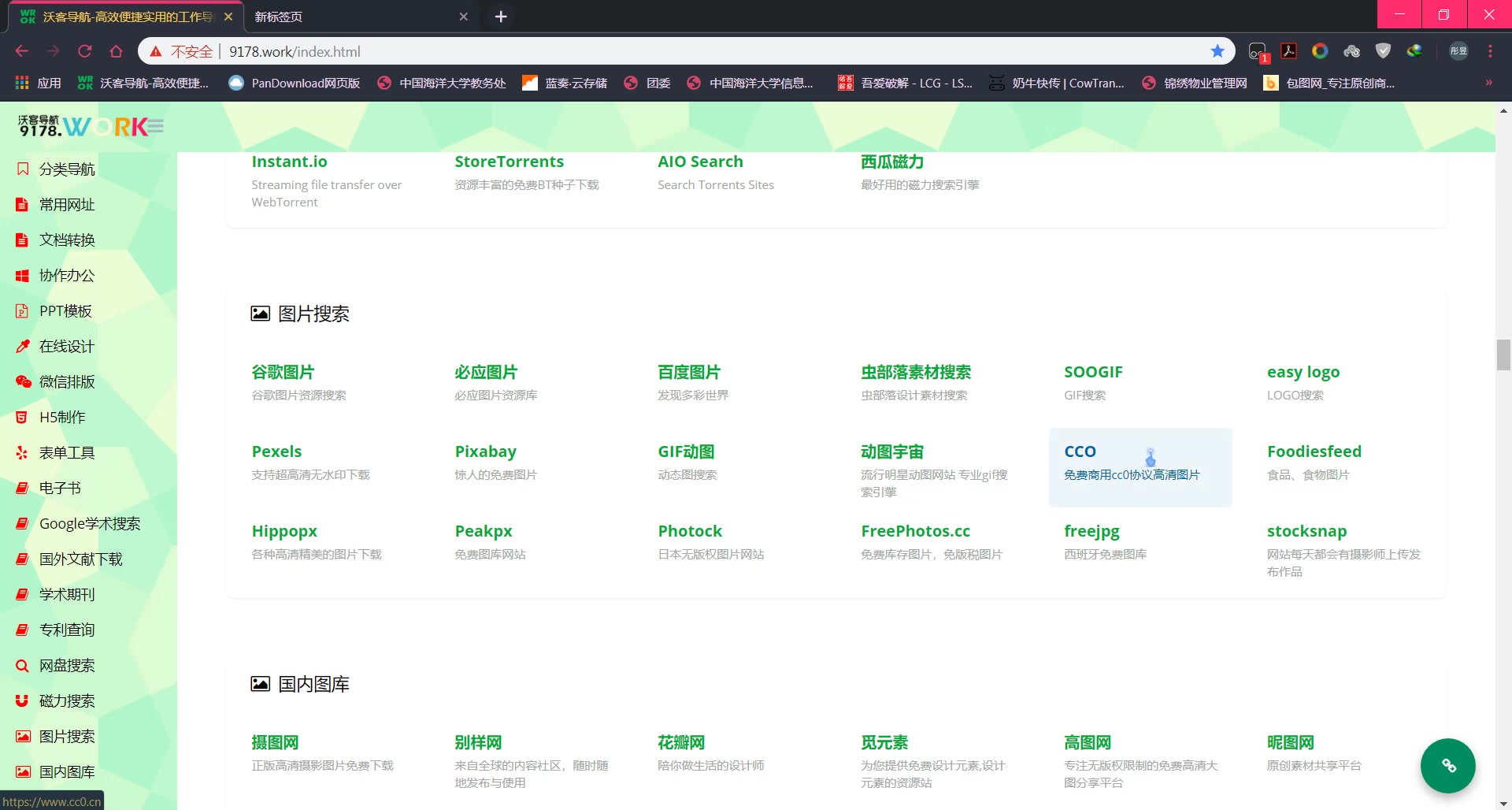Viewport: 1512px width, 810px height.
Task: Open the 西瓜磁力 link
Action: 892,162
